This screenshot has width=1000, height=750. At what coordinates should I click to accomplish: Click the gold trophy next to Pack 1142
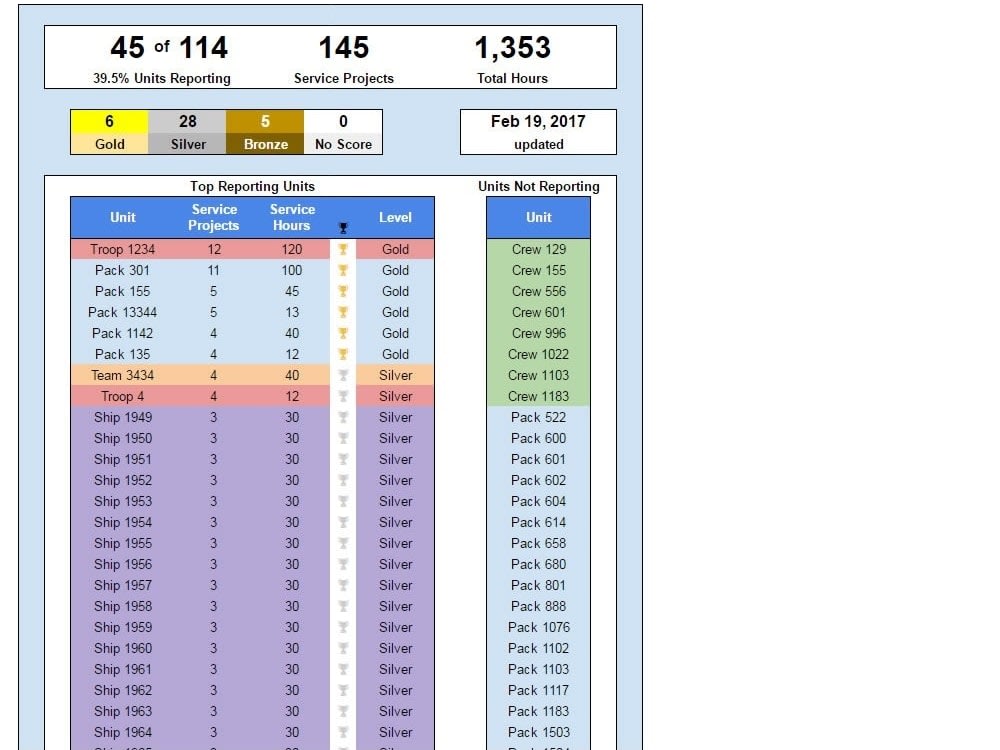pos(343,333)
